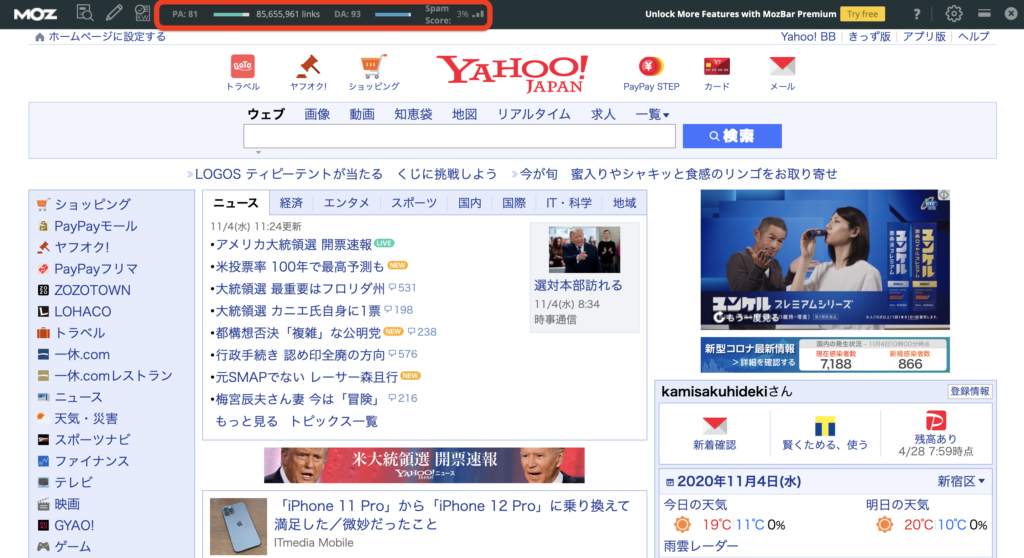Open ゲーム in the left sidebar
Viewport: 1024px width, 558px height.
(72, 547)
